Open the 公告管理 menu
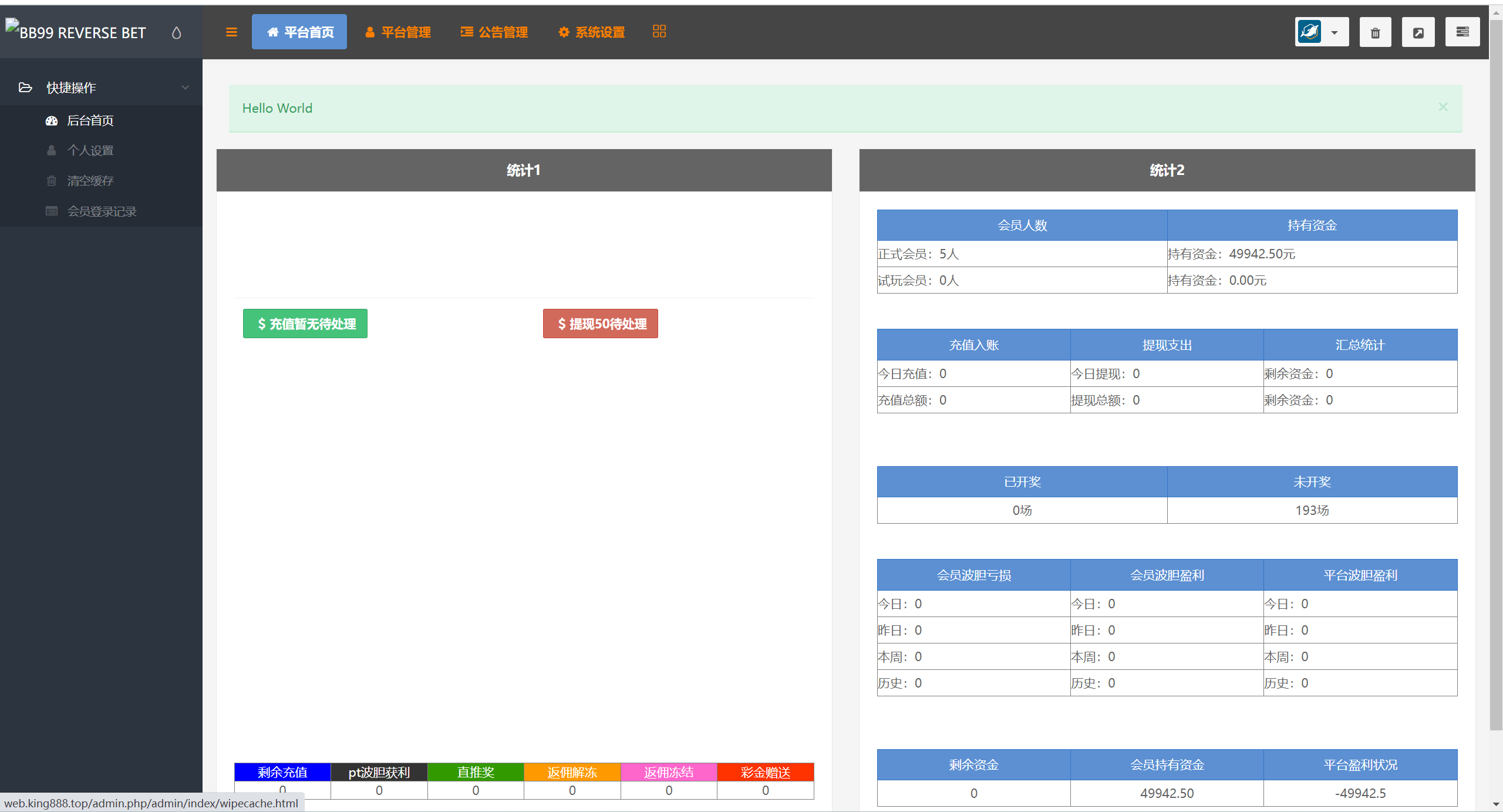1503x812 pixels. tap(494, 32)
